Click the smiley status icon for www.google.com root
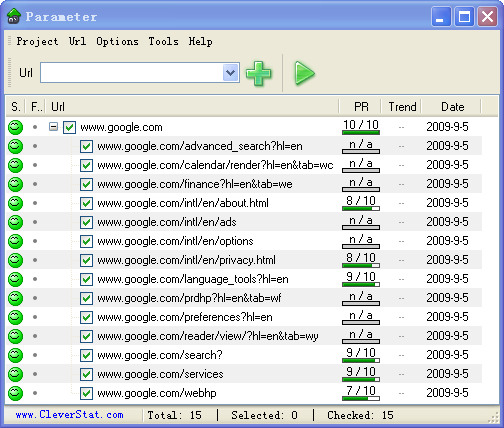The image size is (504, 428). click(15, 127)
